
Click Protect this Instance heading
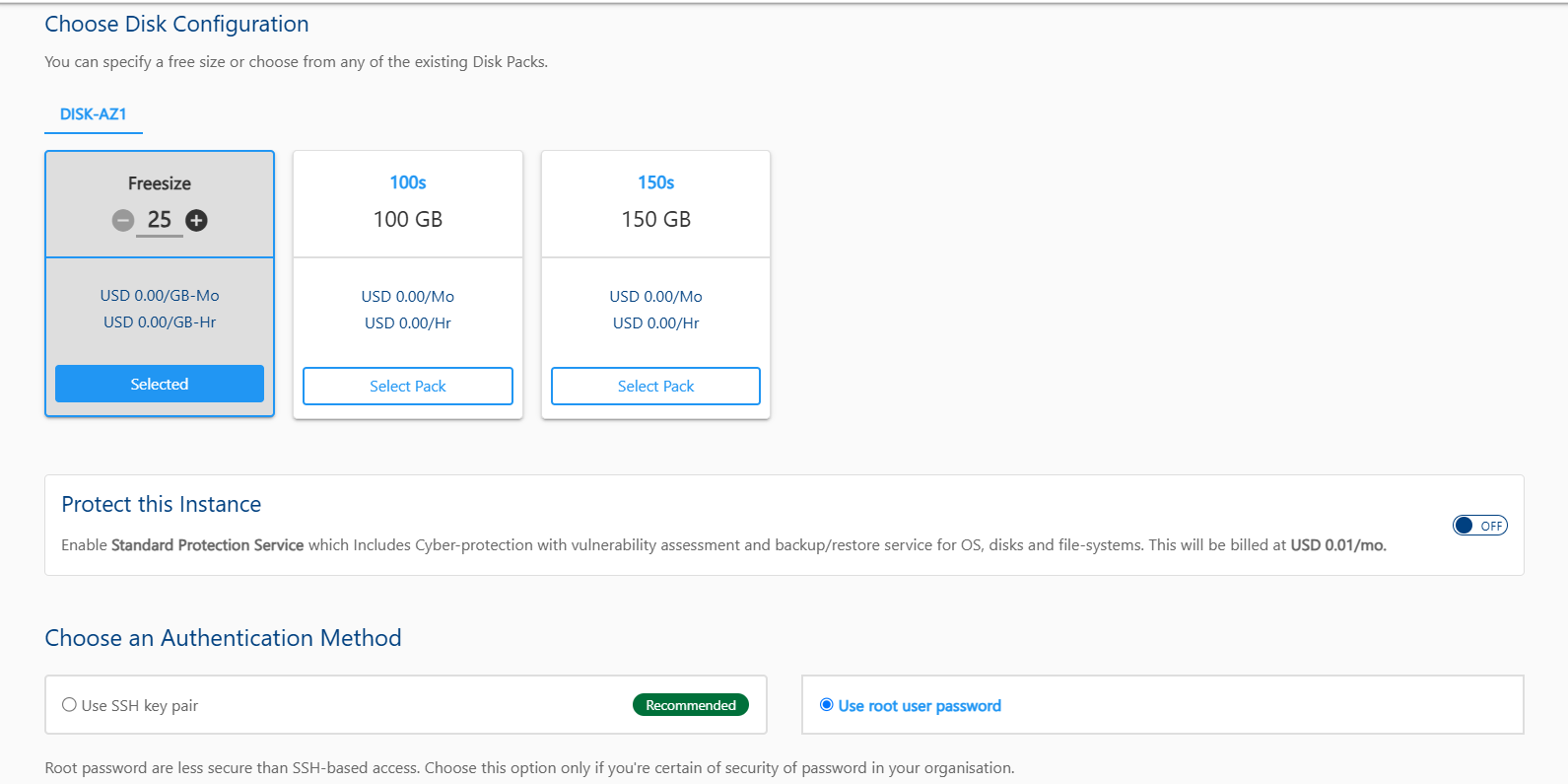pyautogui.click(x=161, y=504)
